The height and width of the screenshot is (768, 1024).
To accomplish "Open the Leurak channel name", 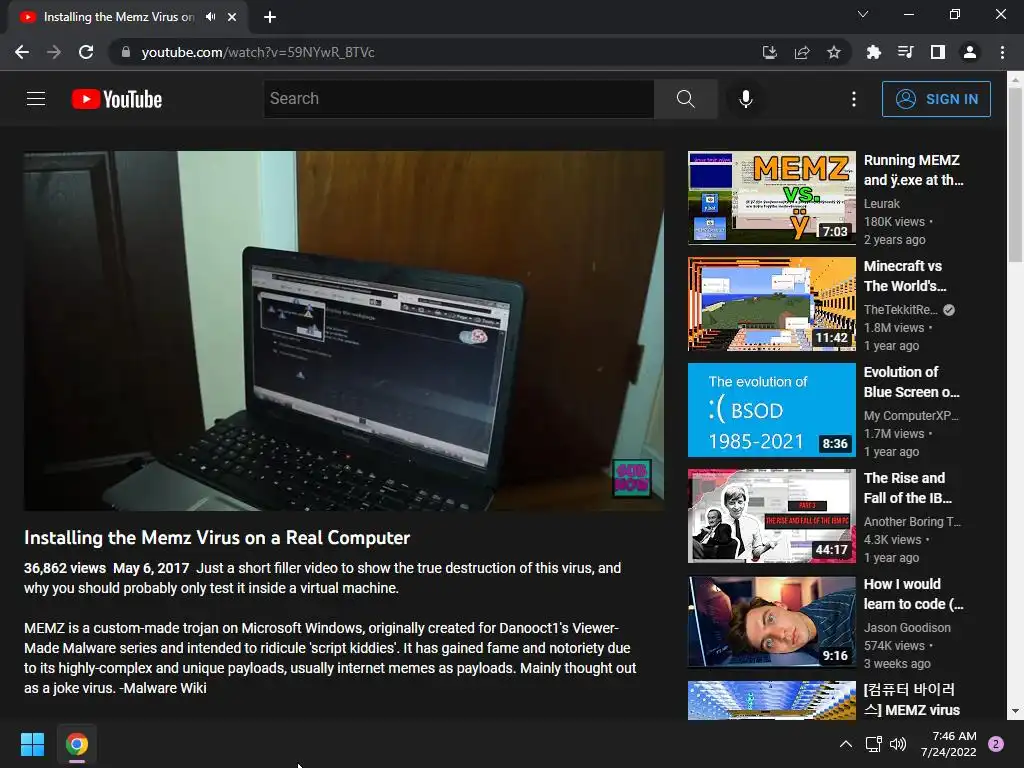I will pyautogui.click(x=882, y=204).
